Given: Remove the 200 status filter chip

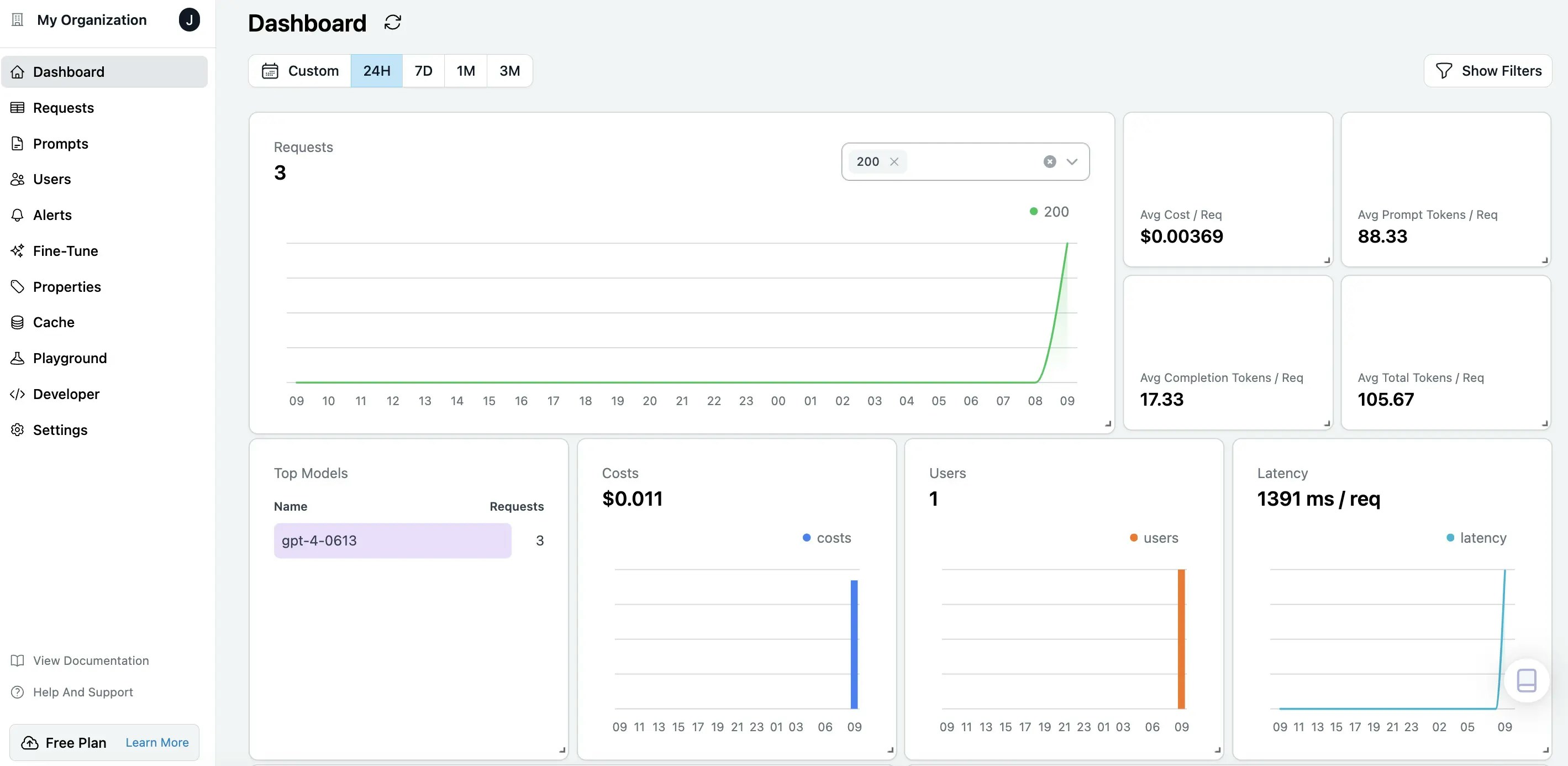Looking at the screenshot, I should pyautogui.click(x=894, y=162).
